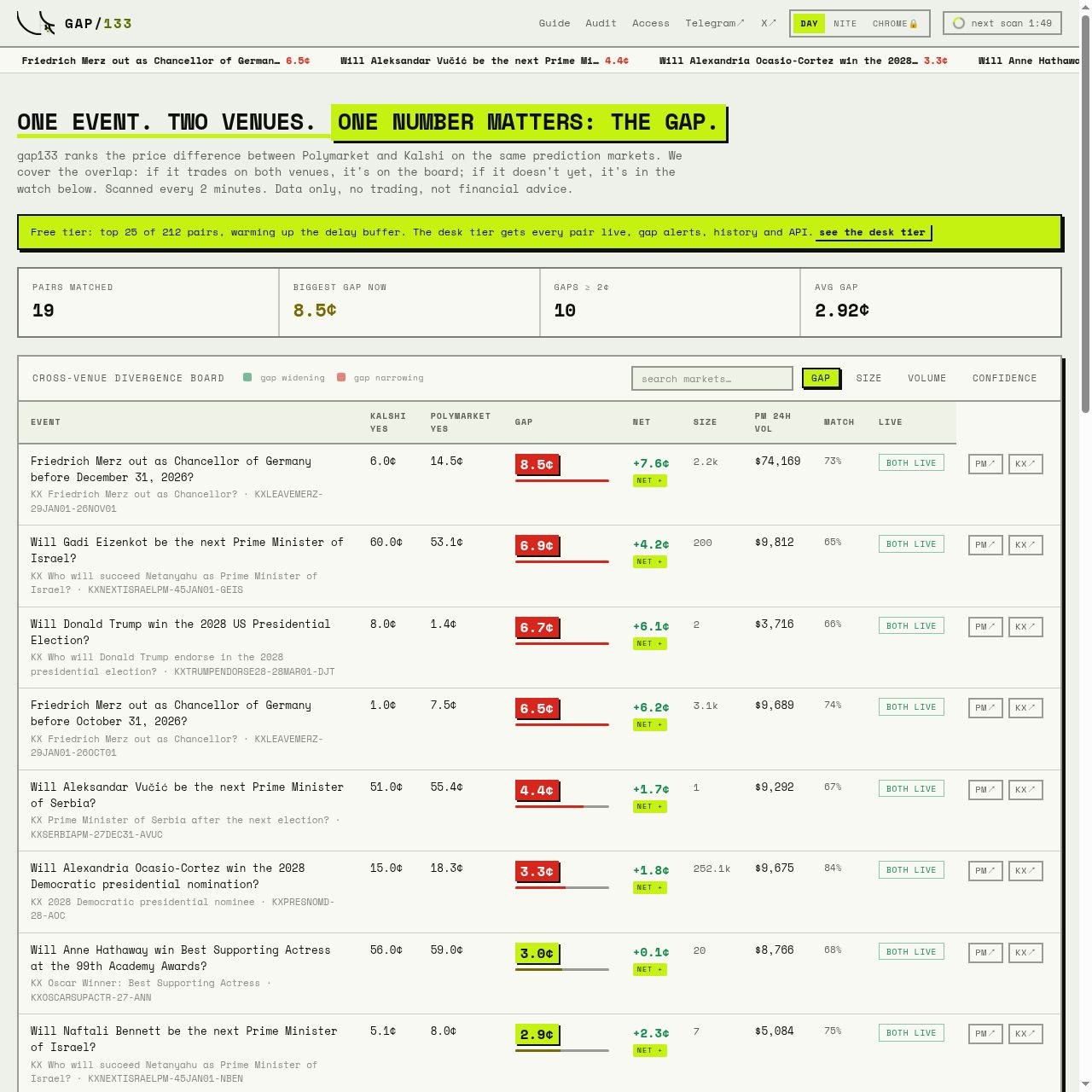Open Kalshi link for Merz December 31 row

(x=1025, y=464)
